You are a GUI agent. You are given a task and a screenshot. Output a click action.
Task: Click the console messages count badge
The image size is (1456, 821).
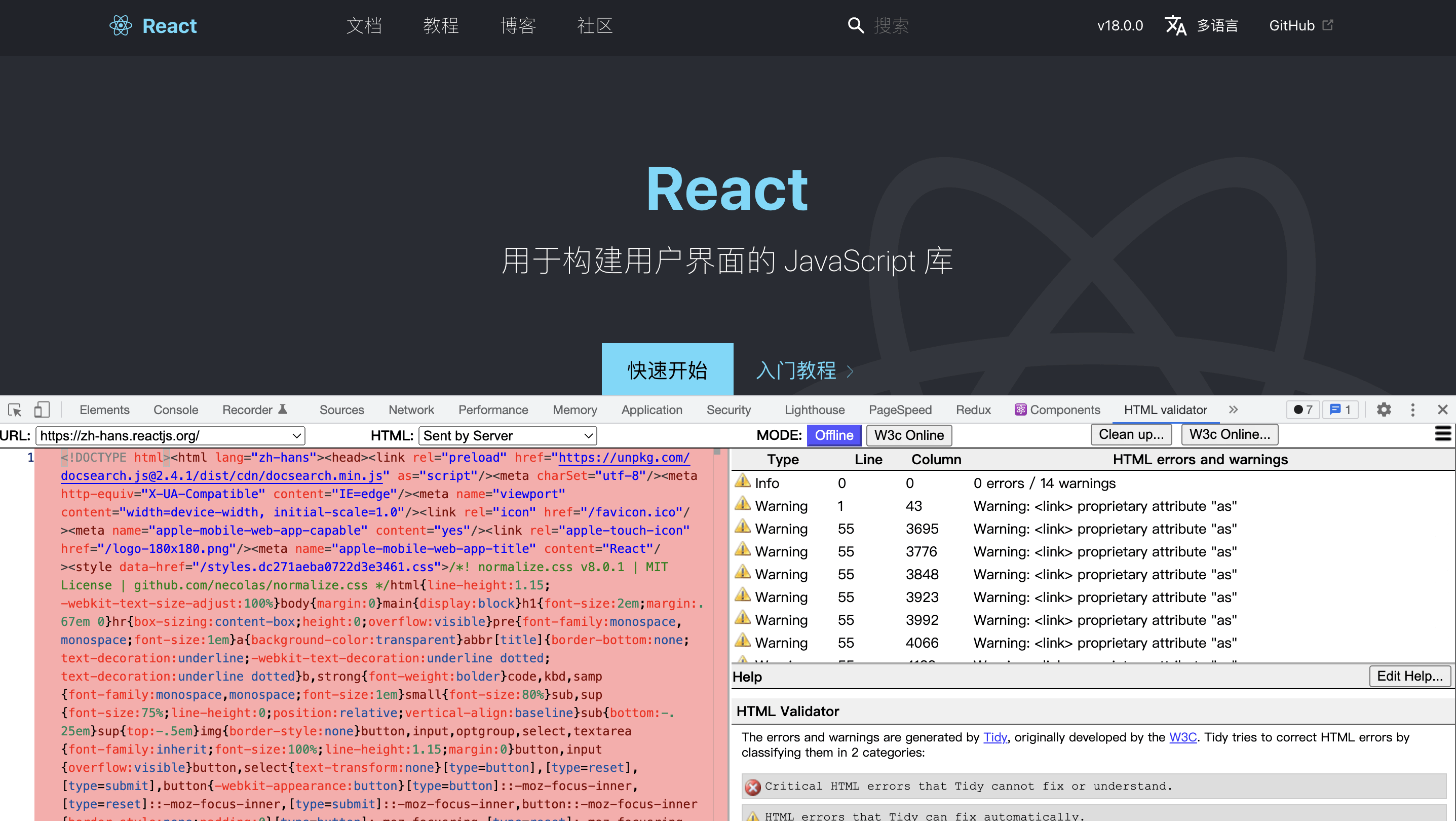pyautogui.click(x=1340, y=410)
